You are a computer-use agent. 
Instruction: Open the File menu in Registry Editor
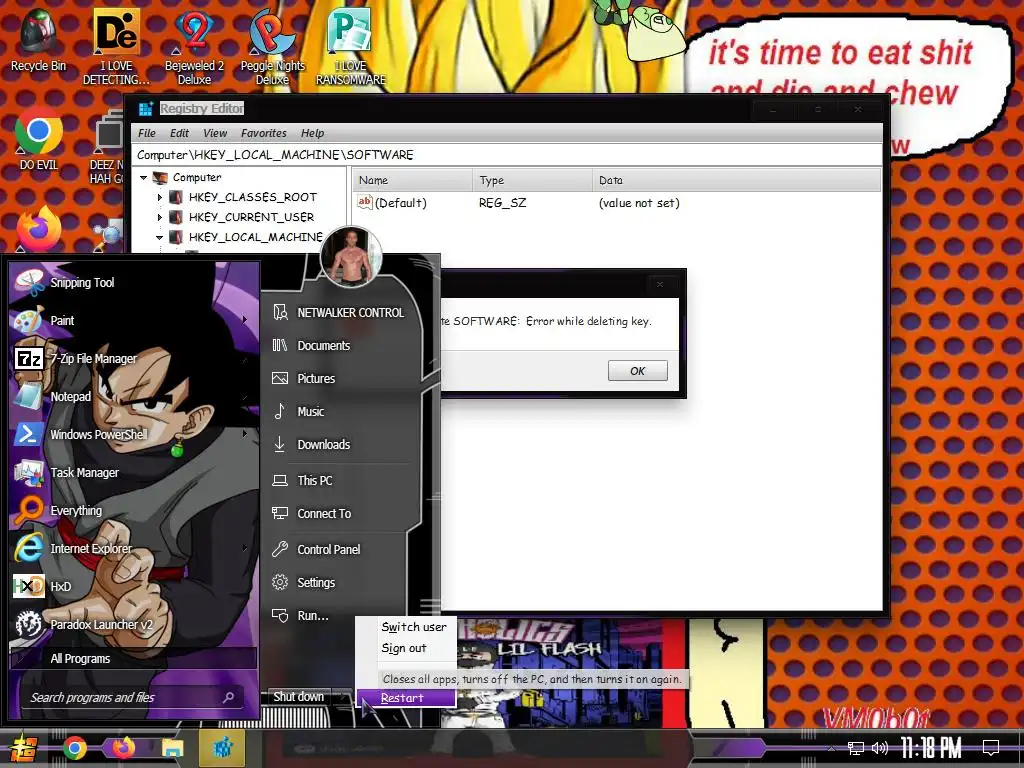pyautogui.click(x=146, y=133)
